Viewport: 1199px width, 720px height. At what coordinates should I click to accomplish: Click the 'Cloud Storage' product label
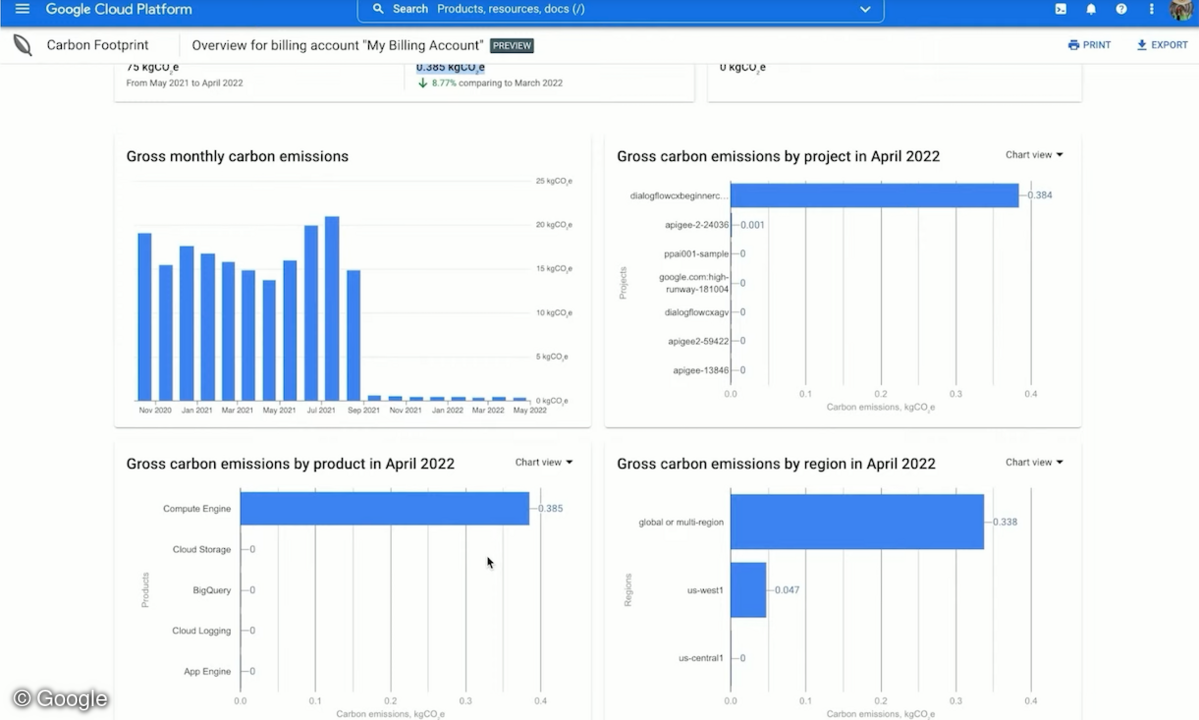point(201,550)
